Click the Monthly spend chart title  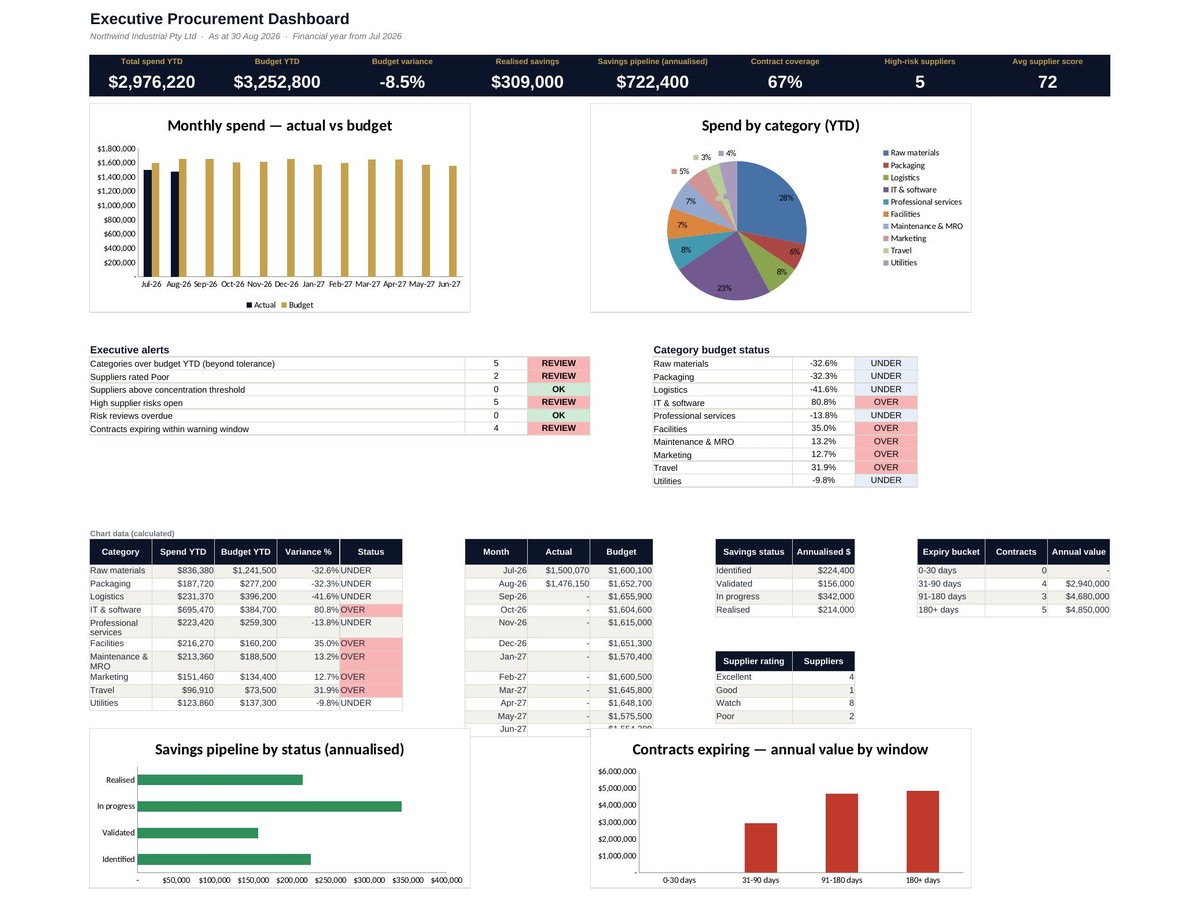[280, 126]
